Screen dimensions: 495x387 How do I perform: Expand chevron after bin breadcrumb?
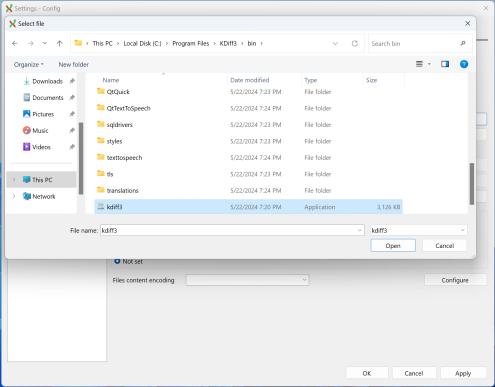(x=262, y=43)
